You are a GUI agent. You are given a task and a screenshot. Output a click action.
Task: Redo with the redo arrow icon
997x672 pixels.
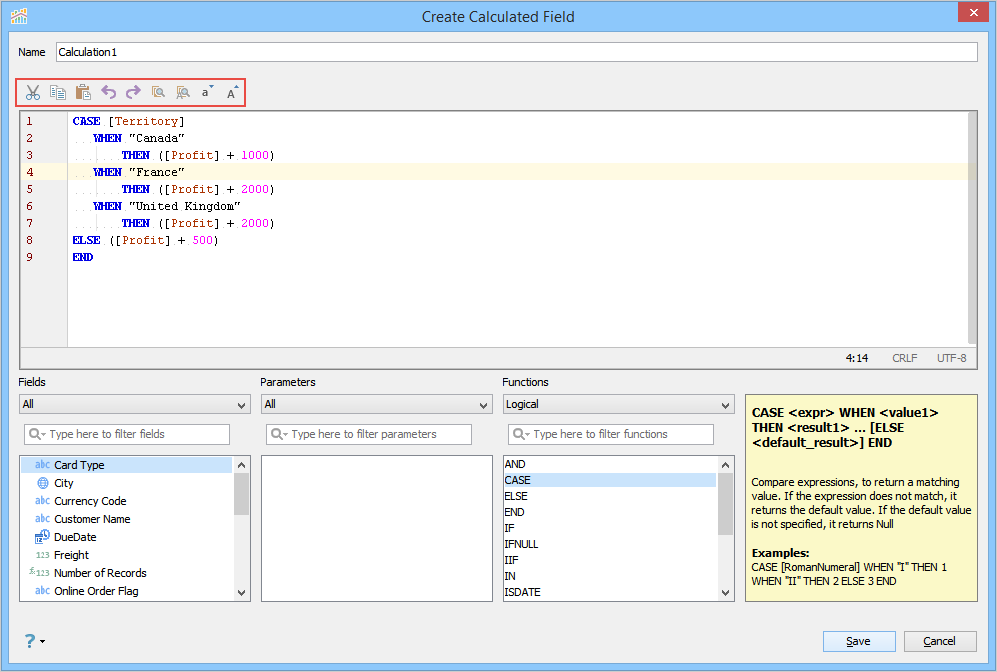point(133,93)
